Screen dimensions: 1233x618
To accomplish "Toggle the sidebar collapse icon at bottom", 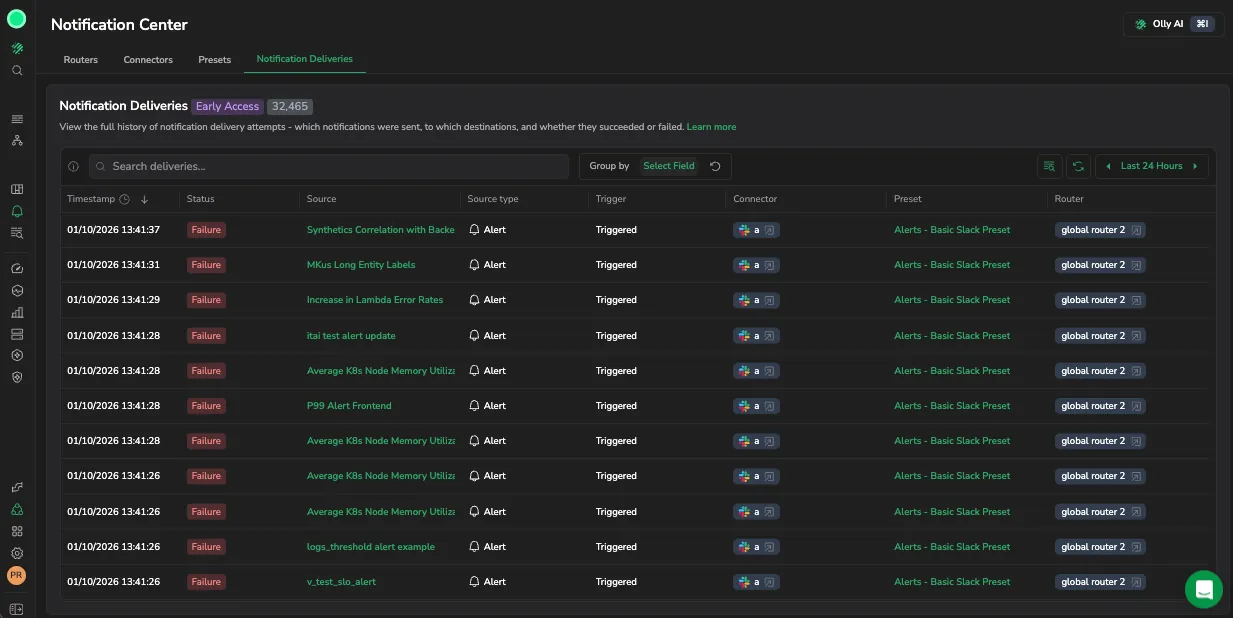I will [x=17, y=609].
